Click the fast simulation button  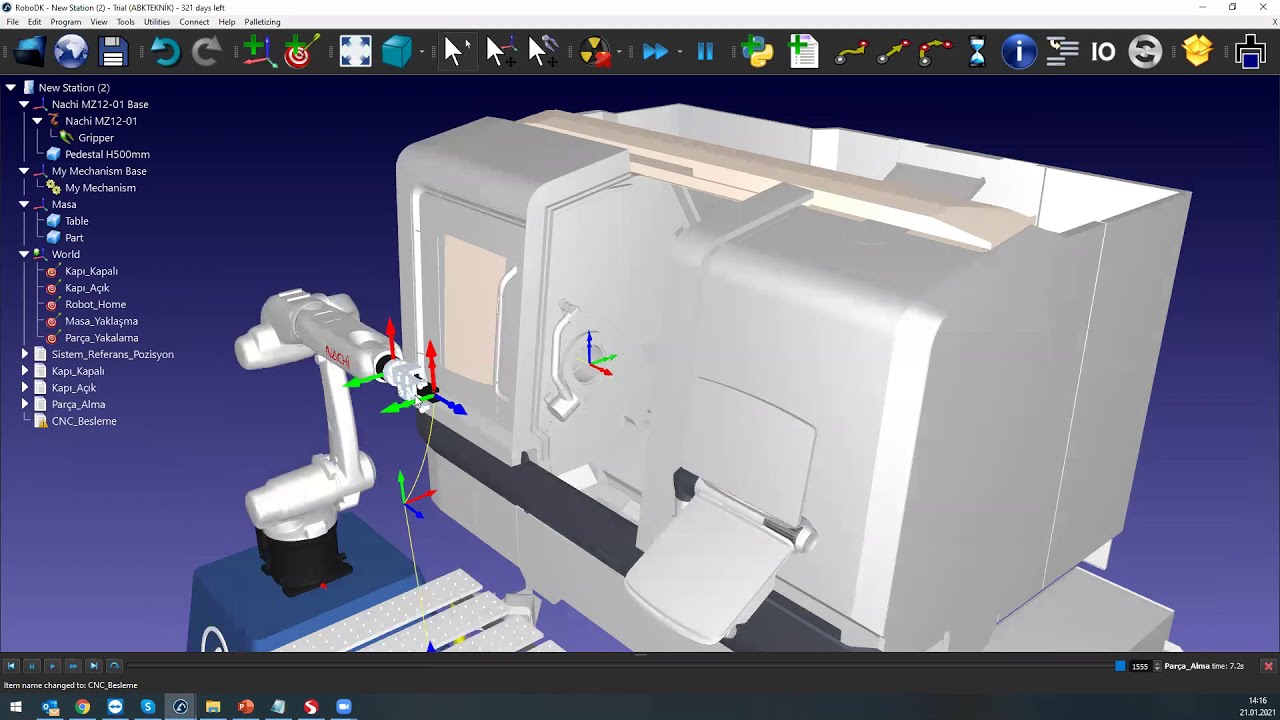click(x=655, y=51)
